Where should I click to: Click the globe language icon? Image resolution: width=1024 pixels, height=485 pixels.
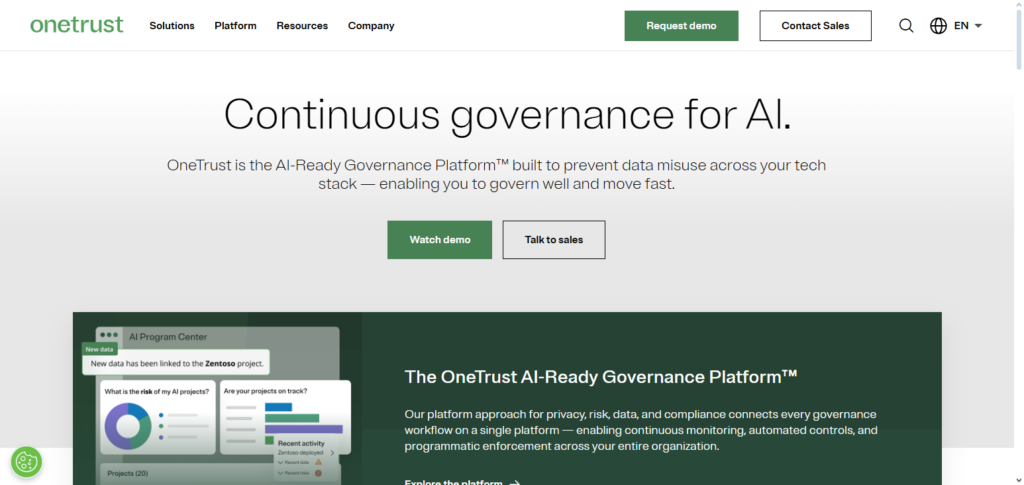coord(938,26)
